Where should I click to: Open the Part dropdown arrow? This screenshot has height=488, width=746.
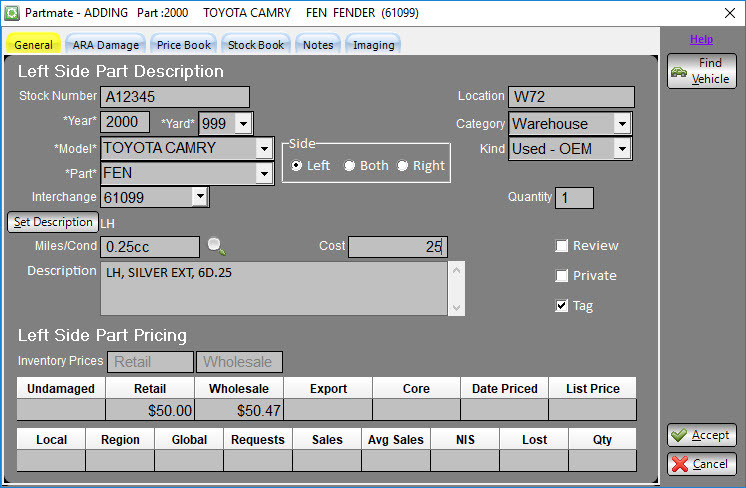click(264, 174)
